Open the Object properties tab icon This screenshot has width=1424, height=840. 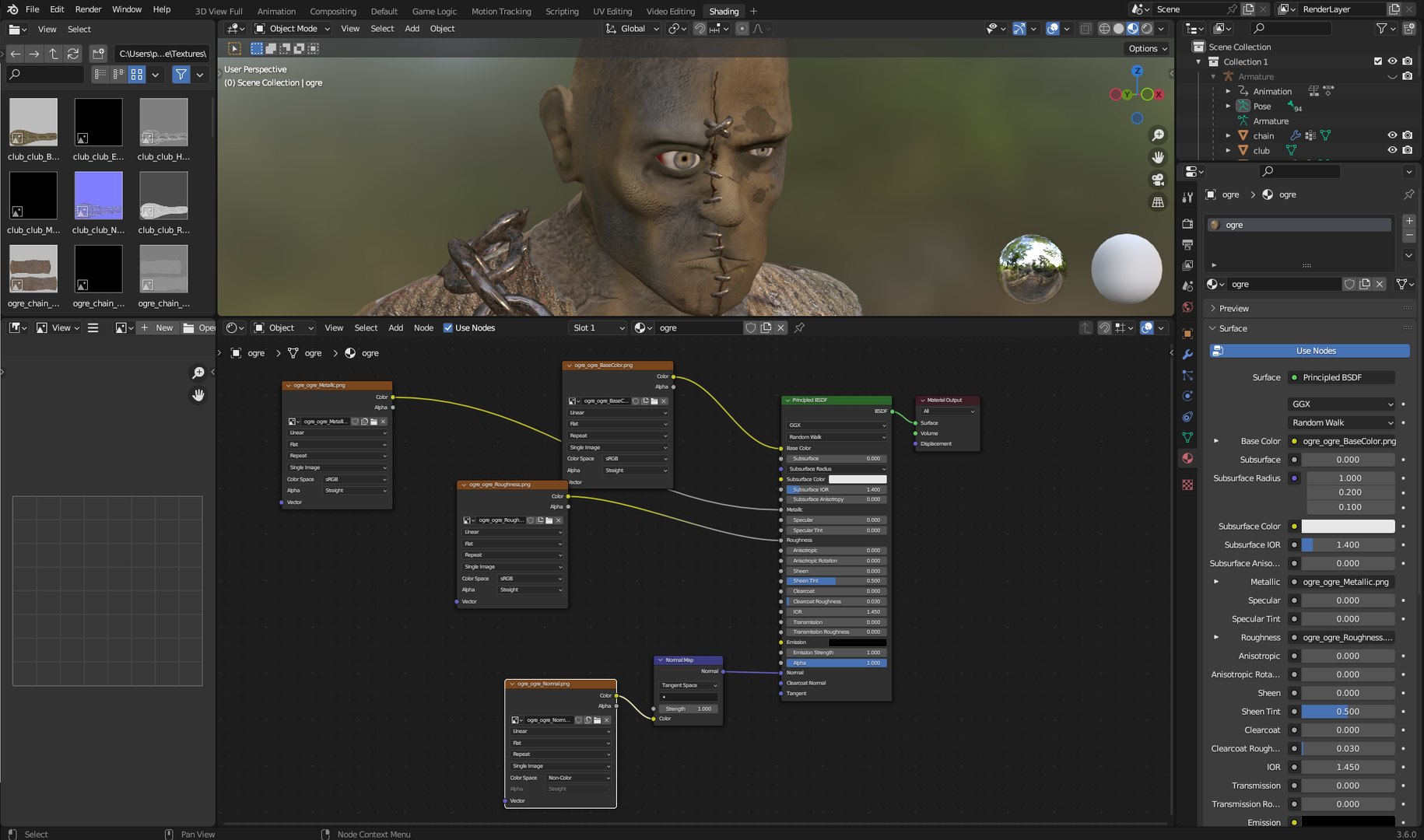pos(1187,334)
